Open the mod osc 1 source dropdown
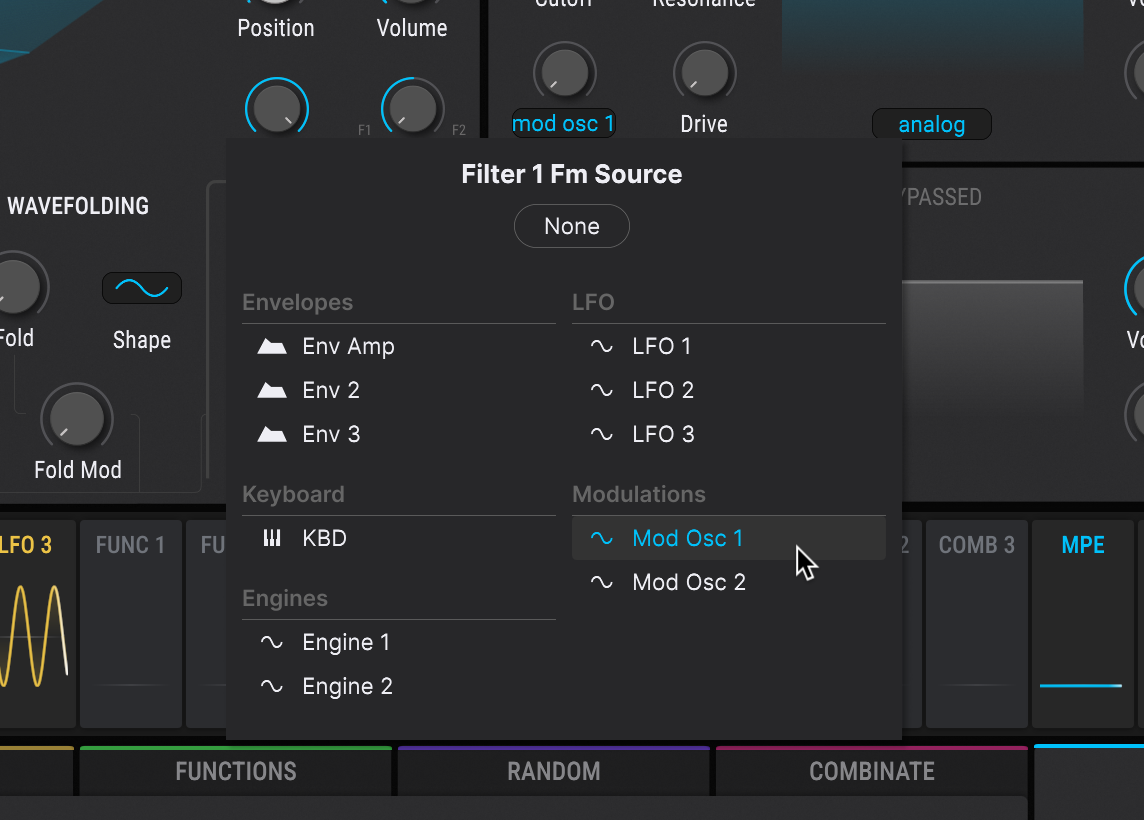The image size is (1144, 820). 563,124
